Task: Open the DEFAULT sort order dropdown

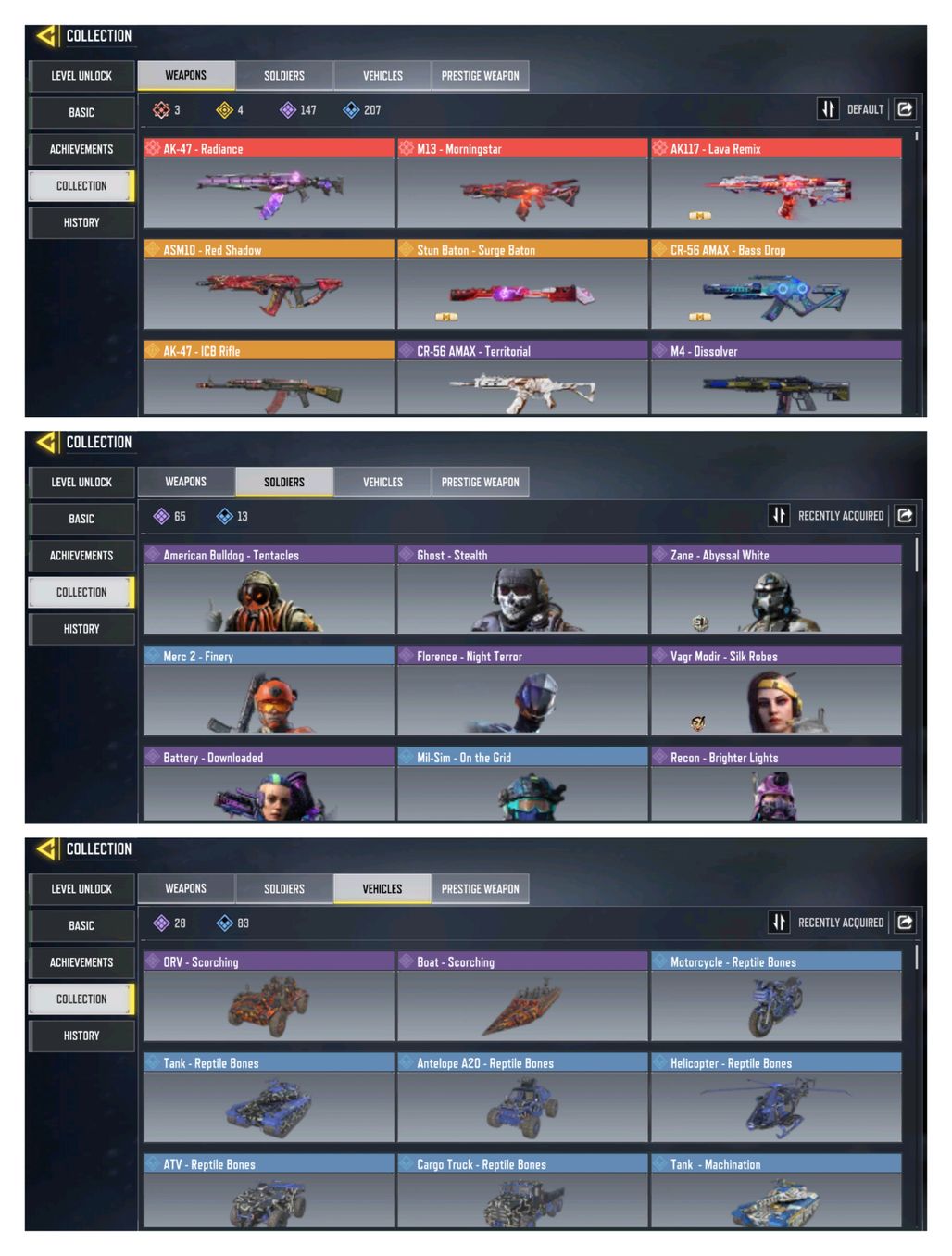Action: click(x=865, y=109)
